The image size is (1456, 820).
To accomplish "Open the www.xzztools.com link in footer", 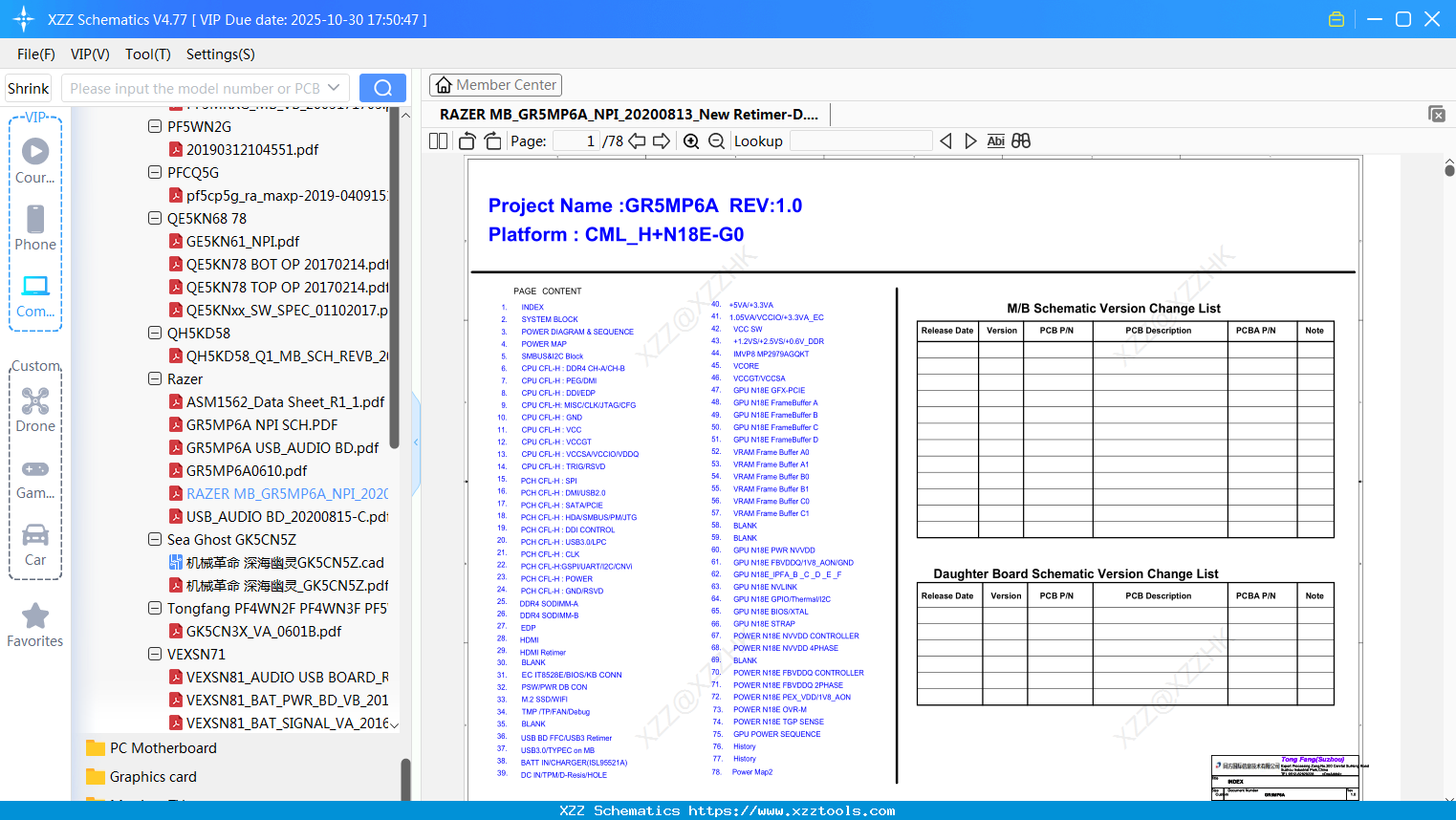I will click(x=792, y=810).
